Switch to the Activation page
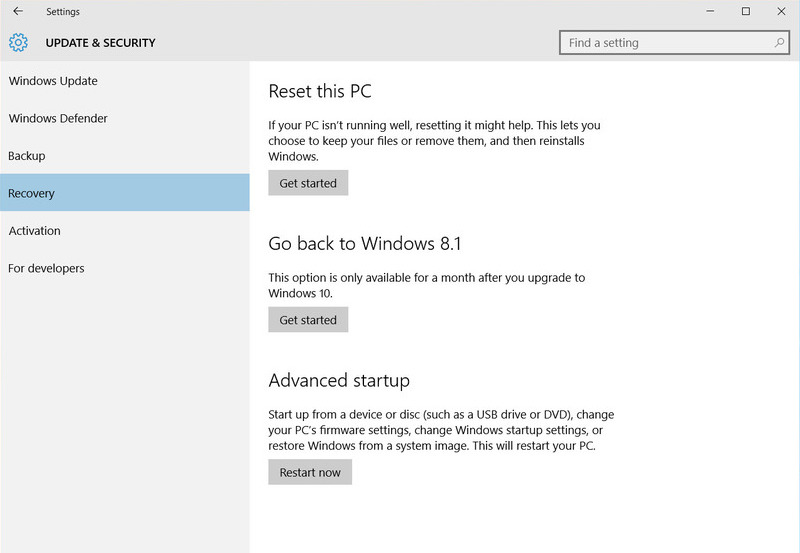 point(35,231)
